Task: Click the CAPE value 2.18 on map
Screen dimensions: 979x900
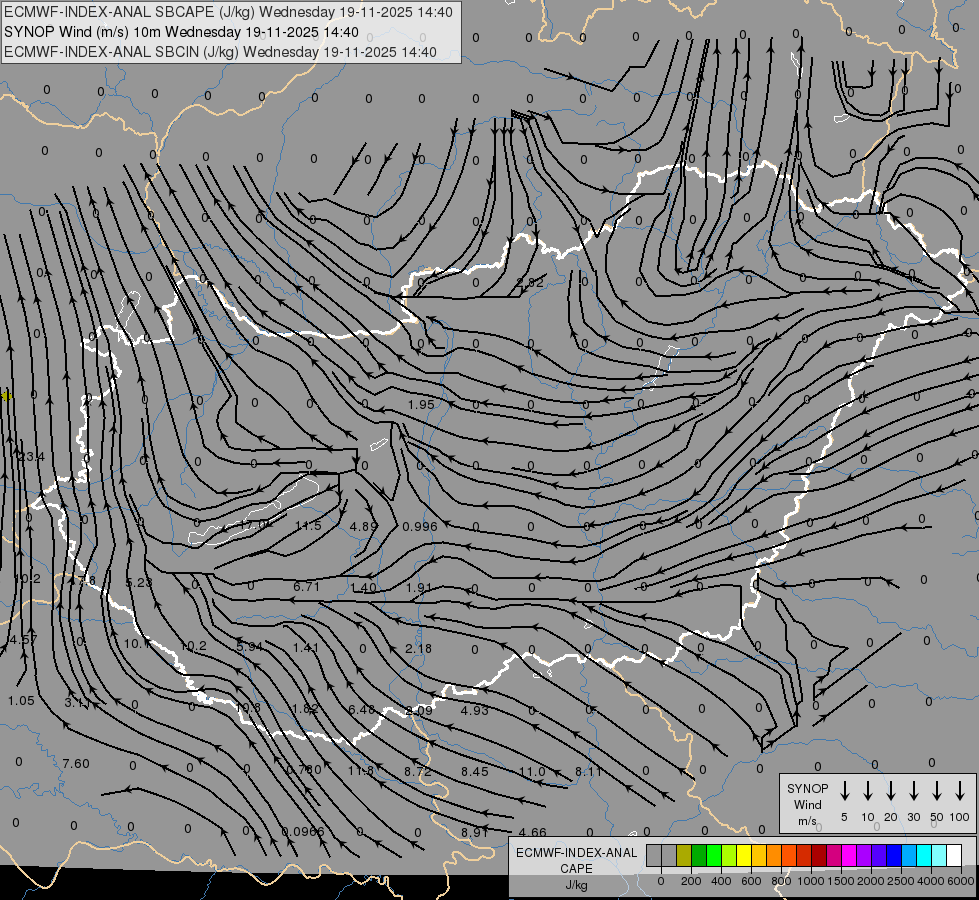Action: coord(418,648)
